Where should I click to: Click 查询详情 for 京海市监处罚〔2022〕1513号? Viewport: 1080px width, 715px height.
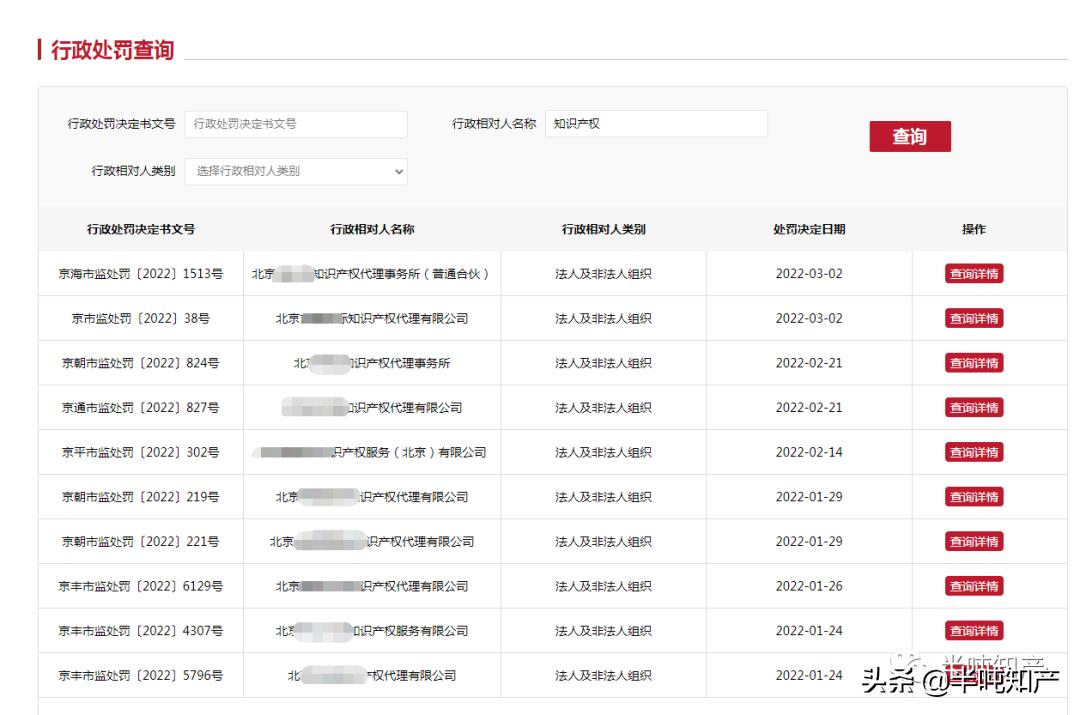973,273
